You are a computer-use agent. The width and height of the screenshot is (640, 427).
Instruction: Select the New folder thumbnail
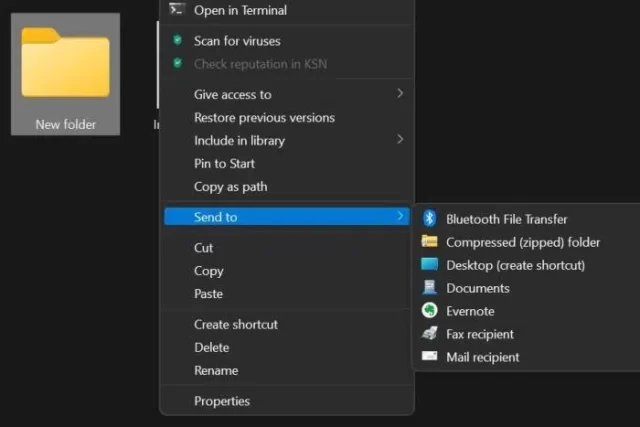pyautogui.click(x=65, y=74)
